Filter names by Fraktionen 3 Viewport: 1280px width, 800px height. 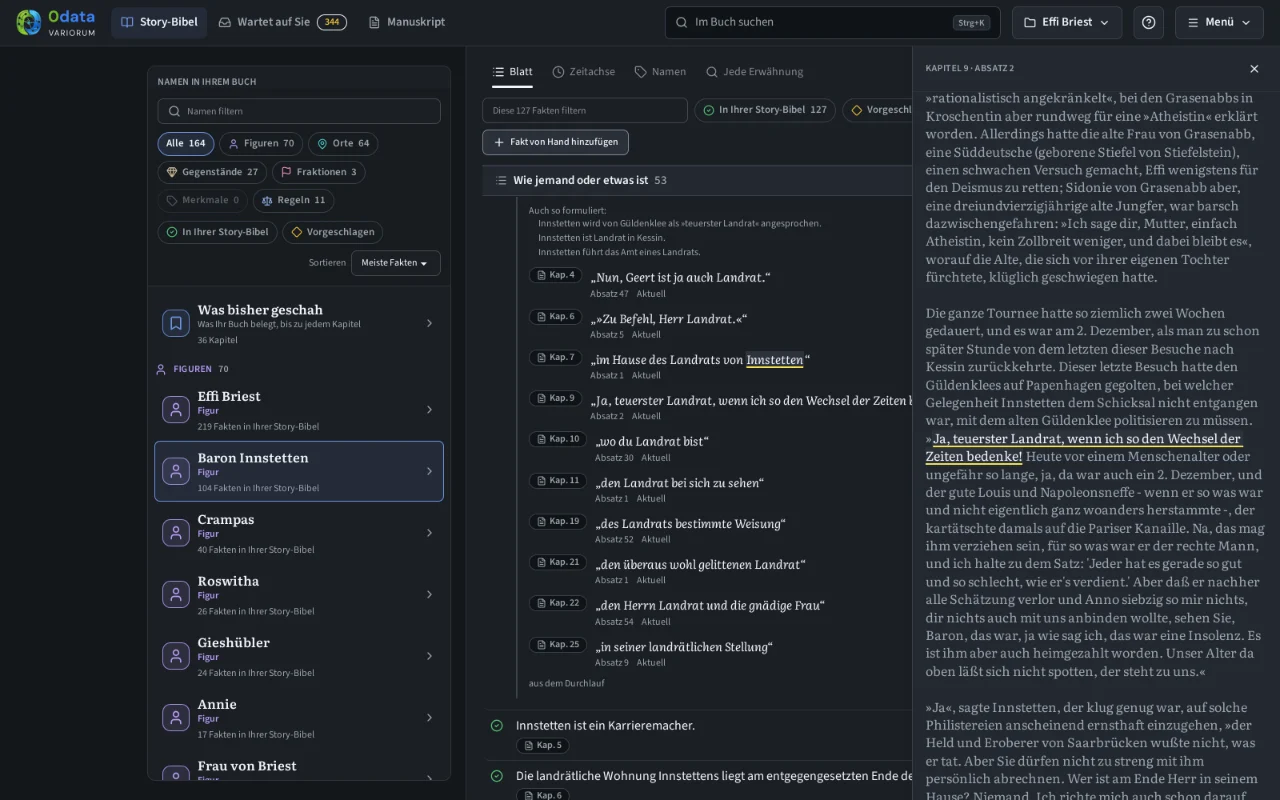pyautogui.click(x=319, y=172)
